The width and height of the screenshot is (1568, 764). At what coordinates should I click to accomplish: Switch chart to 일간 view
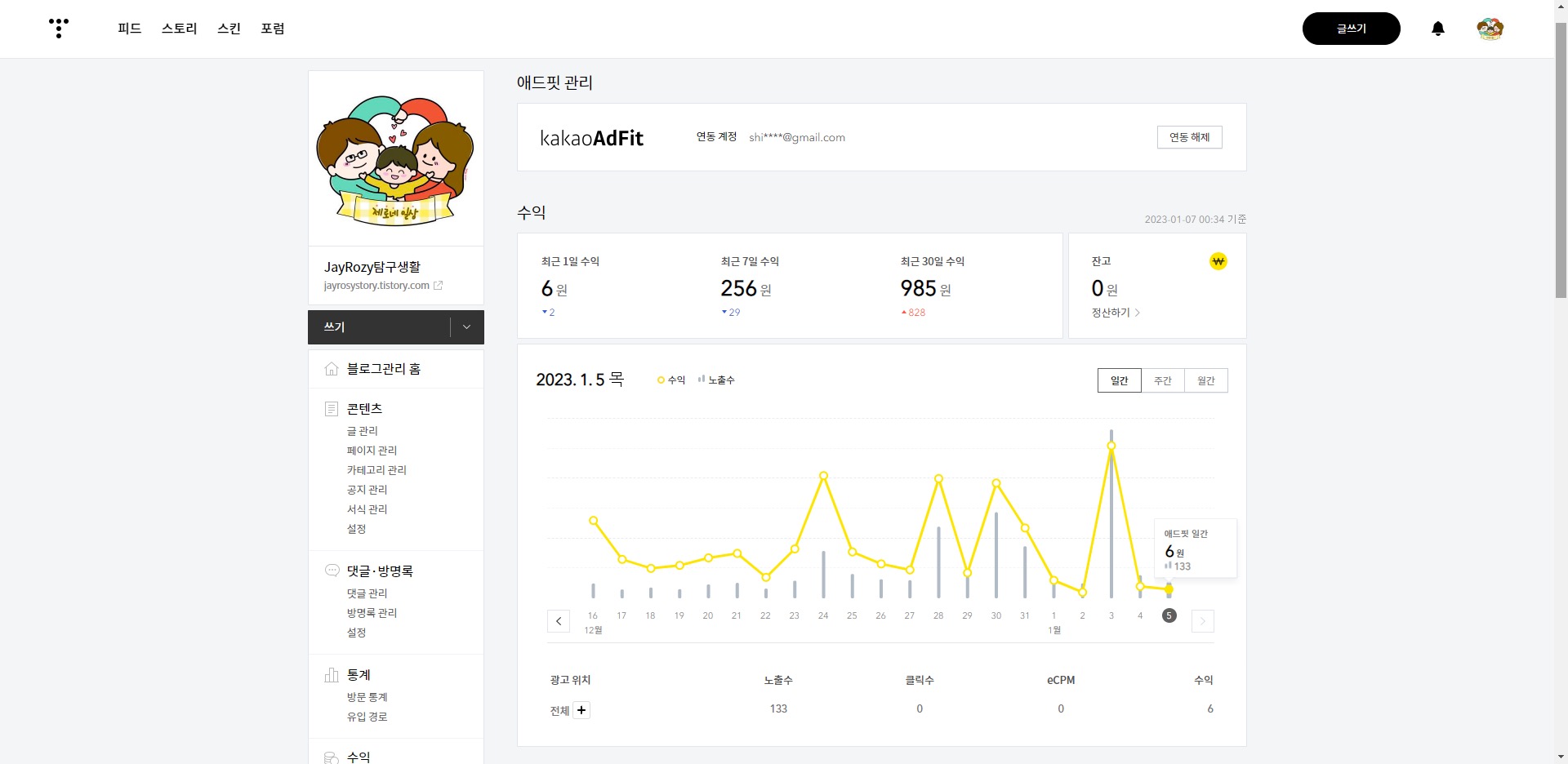tap(1120, 380)
